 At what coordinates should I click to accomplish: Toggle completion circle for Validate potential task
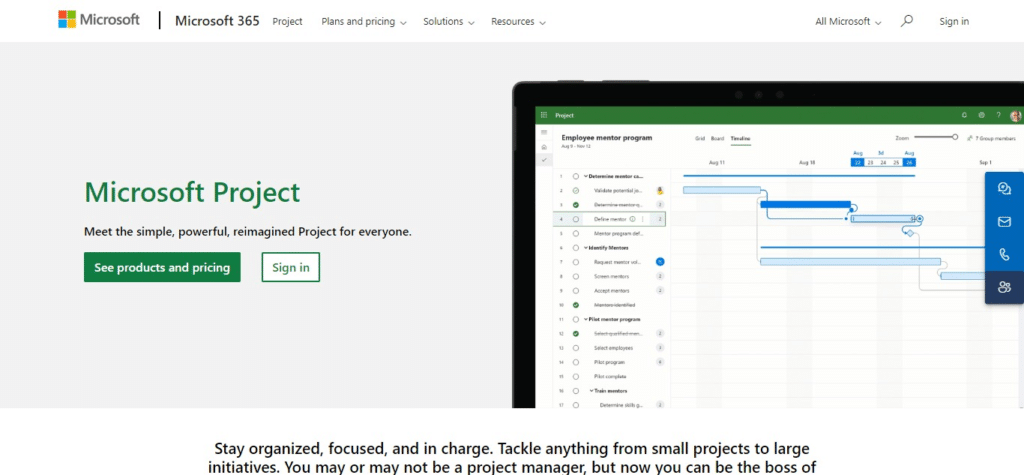[576, 190]
